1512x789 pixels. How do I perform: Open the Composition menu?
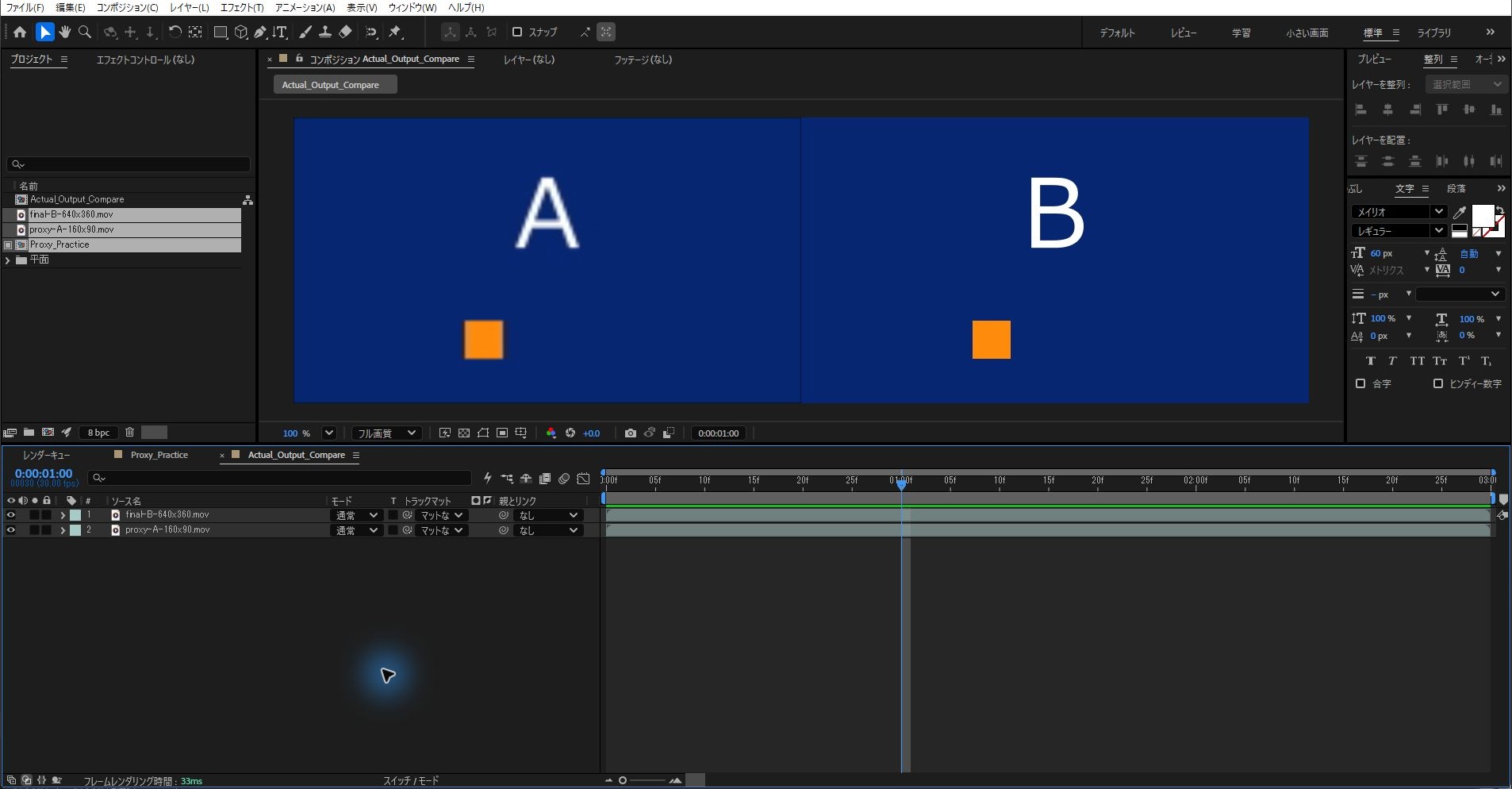pyautogui.click(x=127, y=7)
